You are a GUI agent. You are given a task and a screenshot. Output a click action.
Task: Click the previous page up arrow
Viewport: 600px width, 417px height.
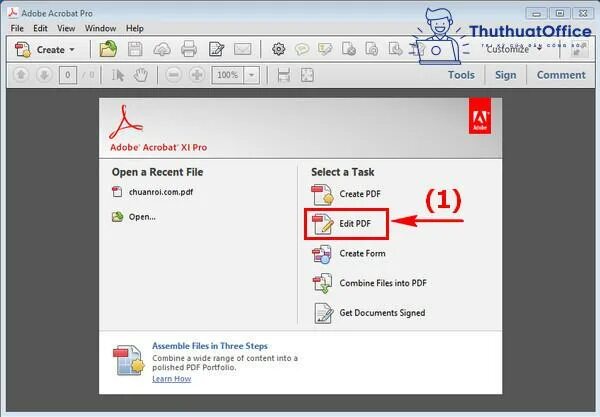(x=21, y=75)
